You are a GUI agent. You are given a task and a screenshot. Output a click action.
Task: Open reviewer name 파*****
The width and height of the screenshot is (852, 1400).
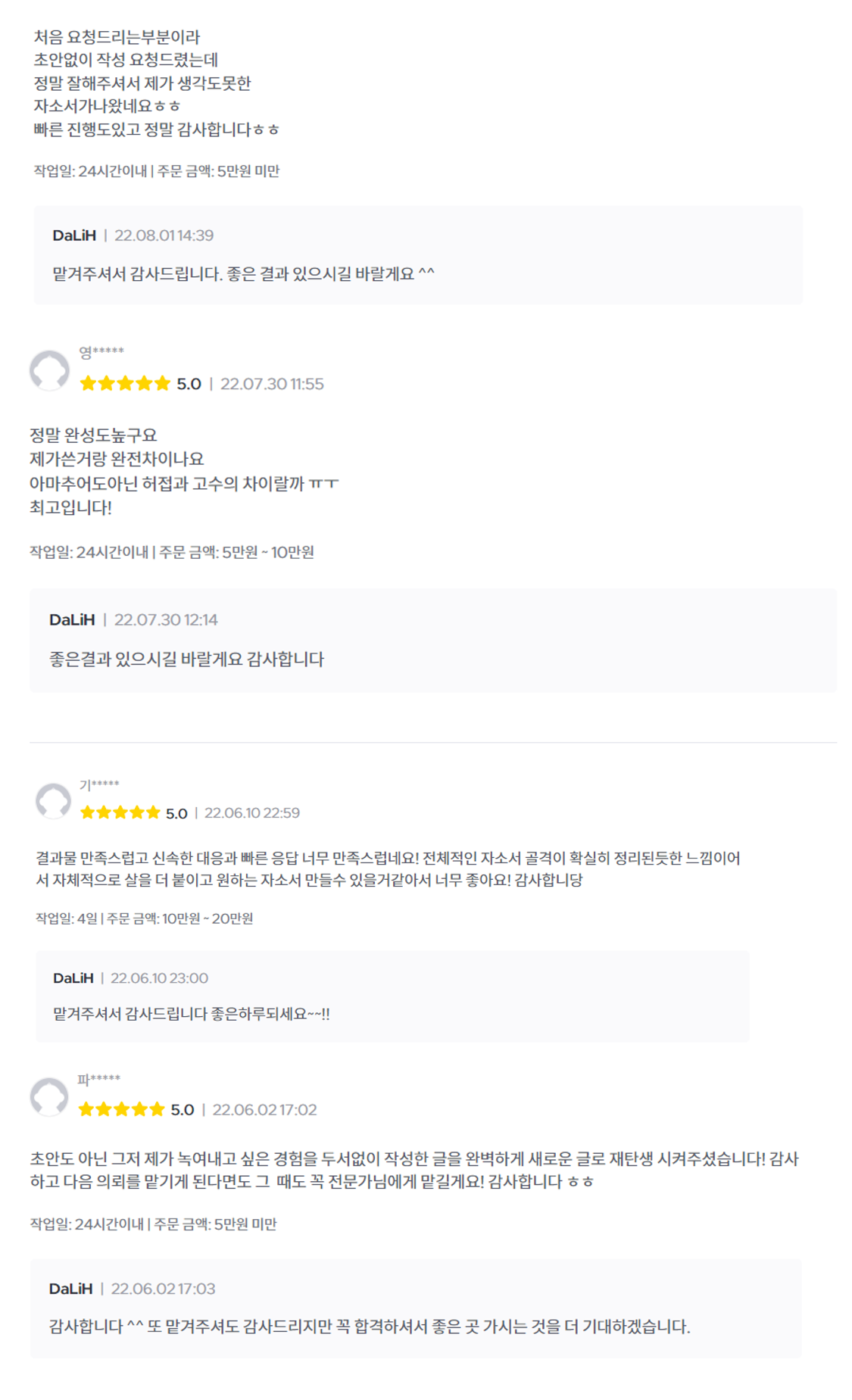click(x=99, y=1080)
